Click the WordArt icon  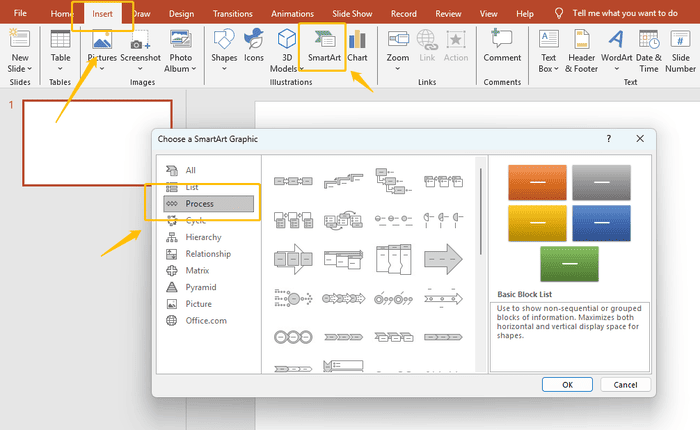[616, 48]
